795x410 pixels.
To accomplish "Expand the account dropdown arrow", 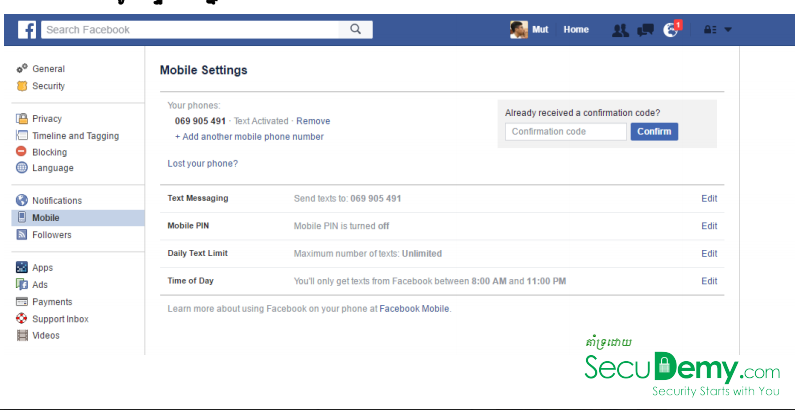I will [728, 30].
